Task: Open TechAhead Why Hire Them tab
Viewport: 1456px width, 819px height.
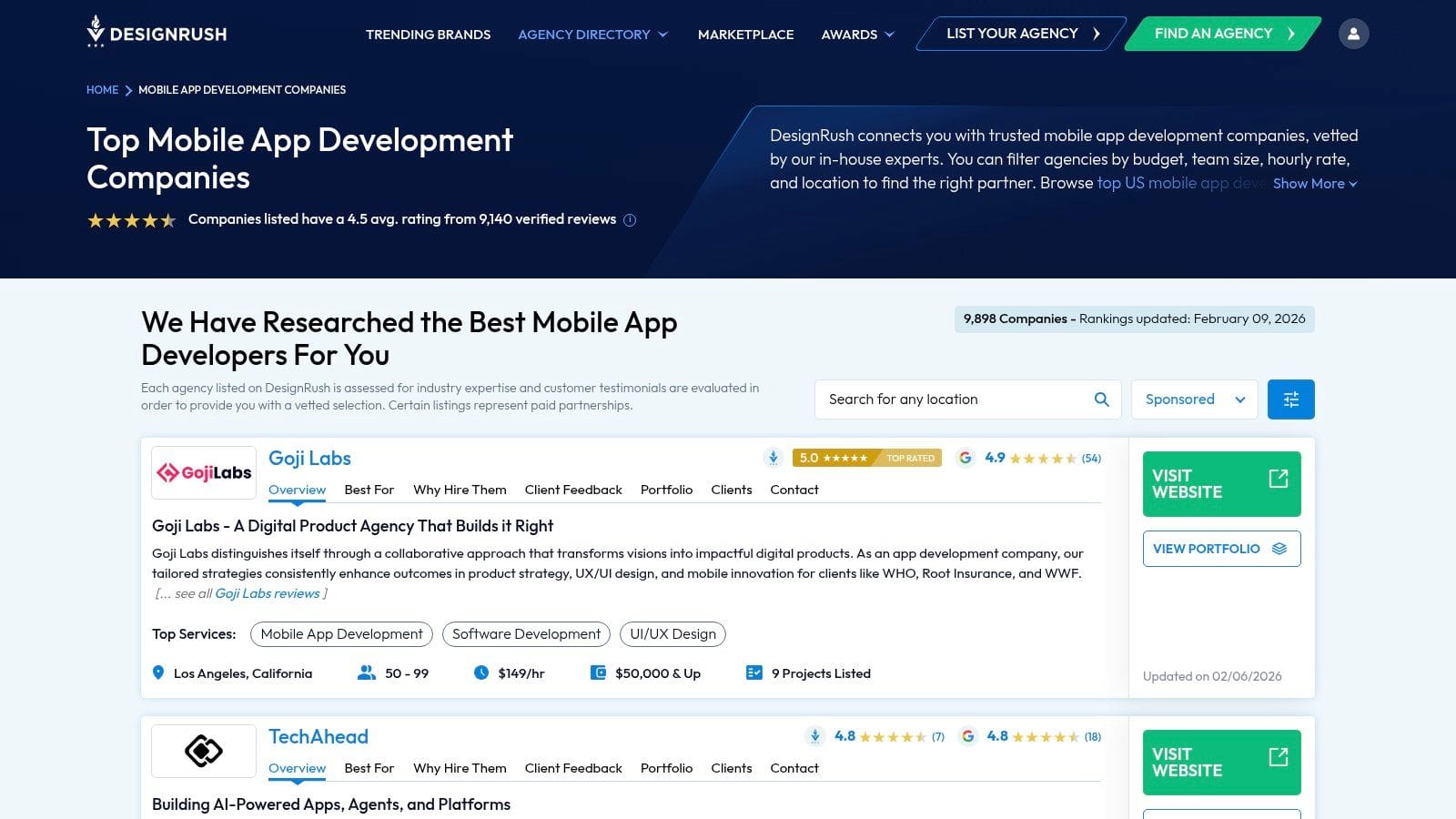Action: click(460, 768)
